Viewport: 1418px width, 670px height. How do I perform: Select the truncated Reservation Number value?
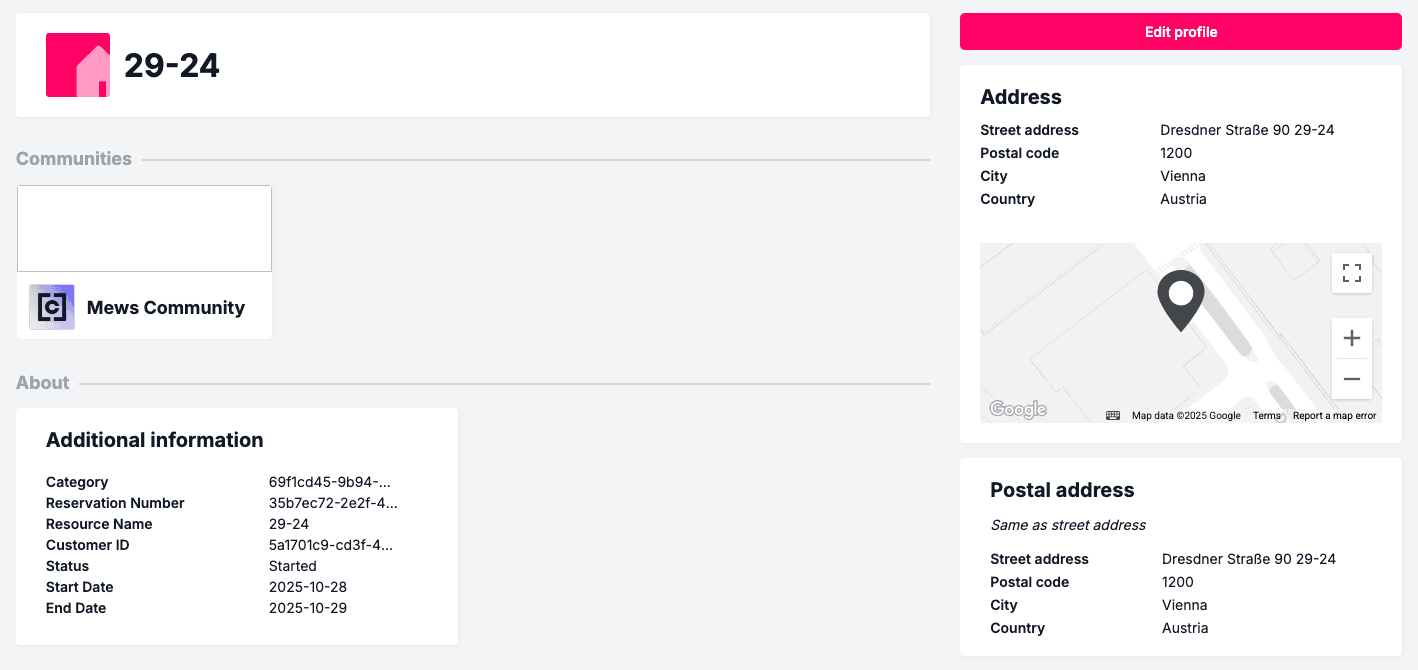pyautogui.click(x=333, y=503)
